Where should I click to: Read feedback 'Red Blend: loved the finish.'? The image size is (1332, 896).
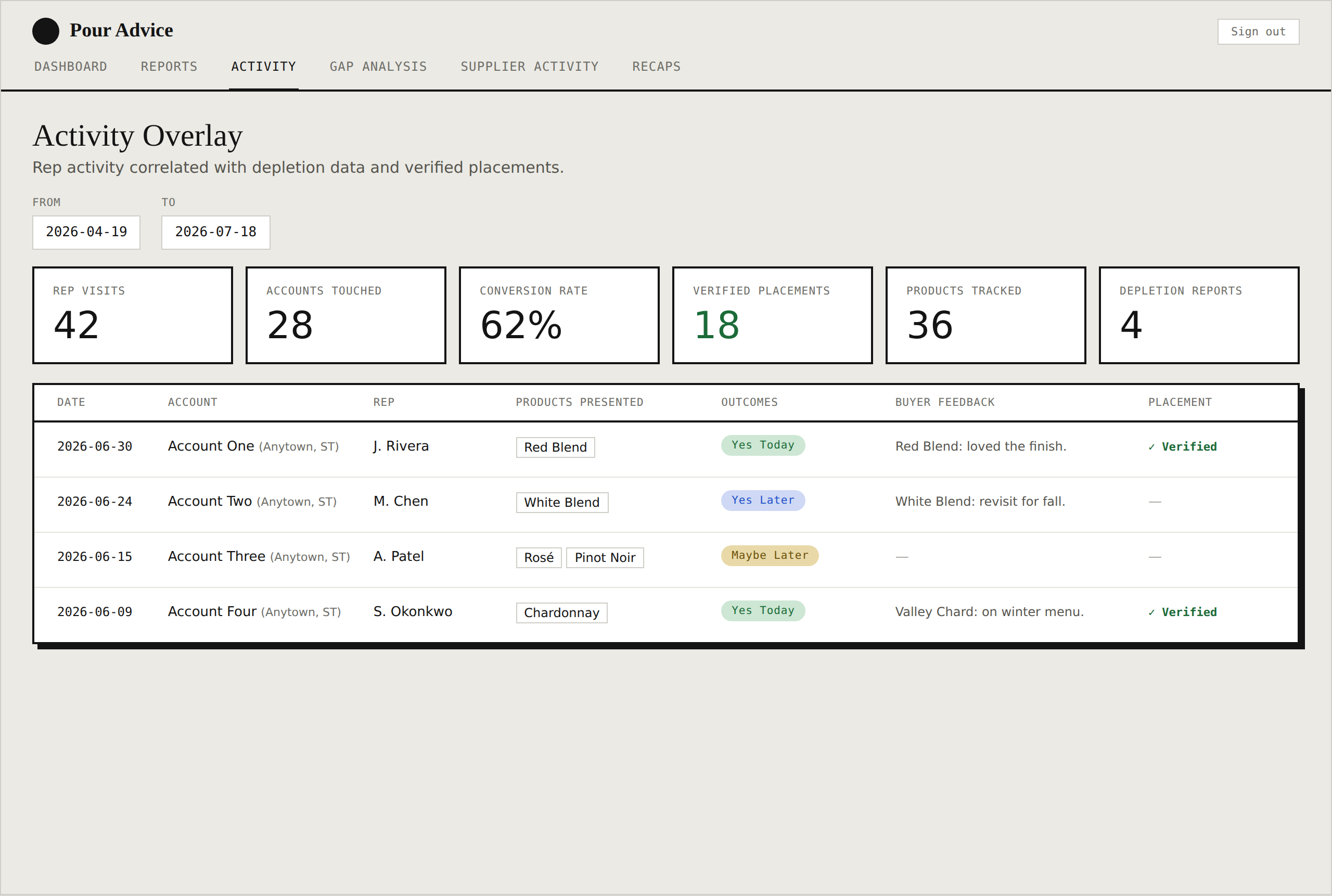(x=981, y=446)
